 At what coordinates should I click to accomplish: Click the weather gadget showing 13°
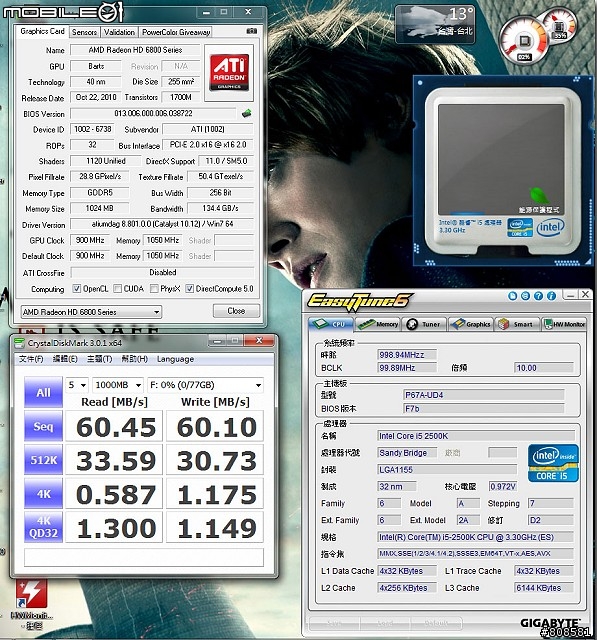point(435,24)
